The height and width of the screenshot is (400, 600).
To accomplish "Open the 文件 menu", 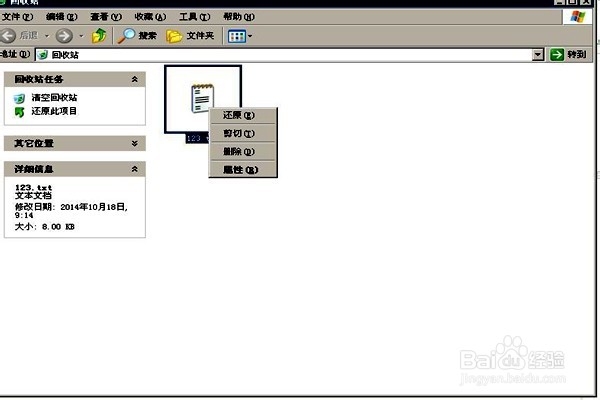I will tap(18, 17).
